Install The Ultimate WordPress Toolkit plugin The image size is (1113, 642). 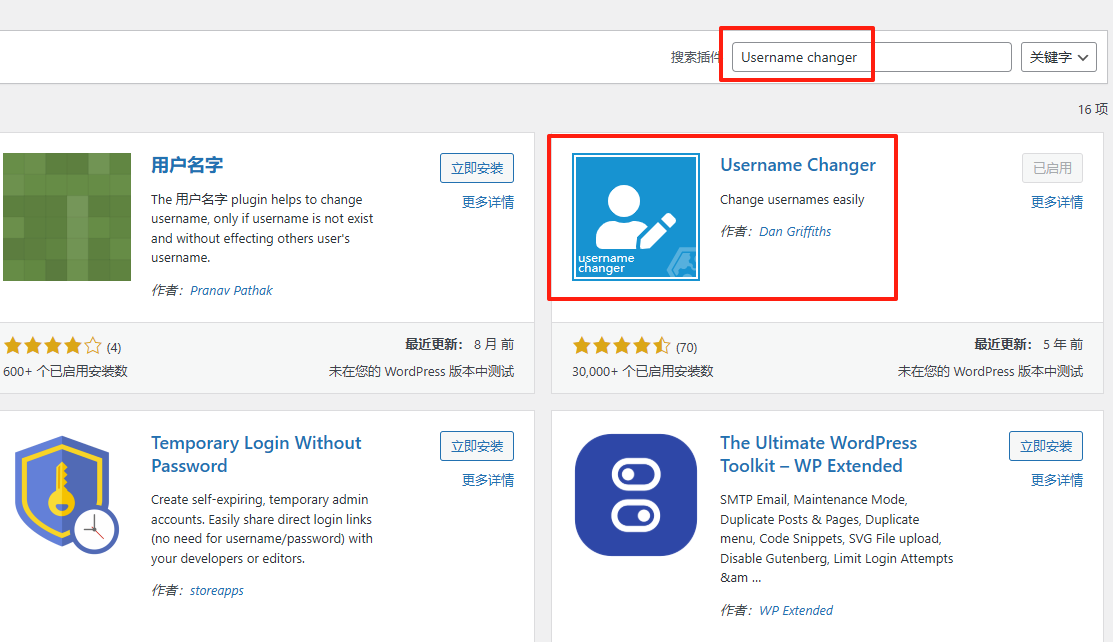click(1046, 446)
